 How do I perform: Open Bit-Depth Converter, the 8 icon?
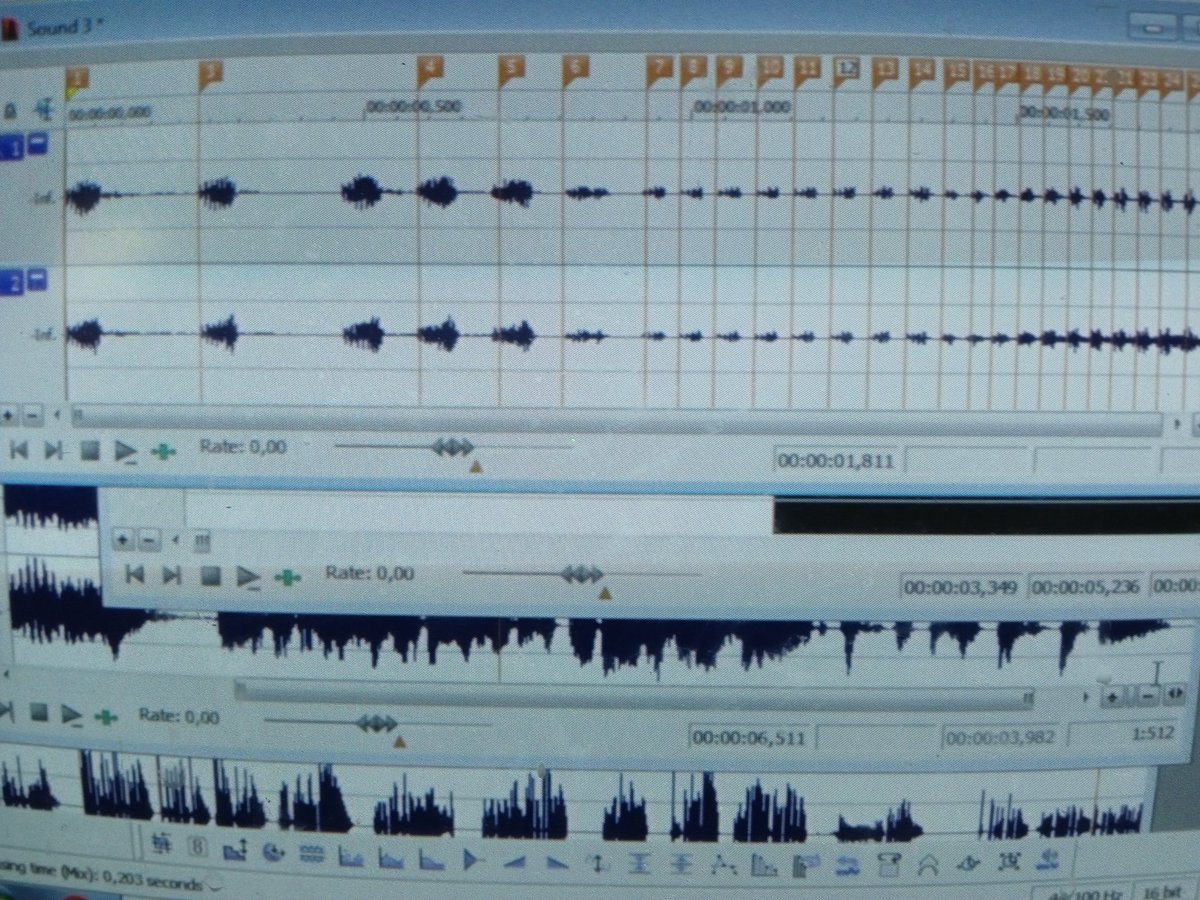click(x=198, y=848)
